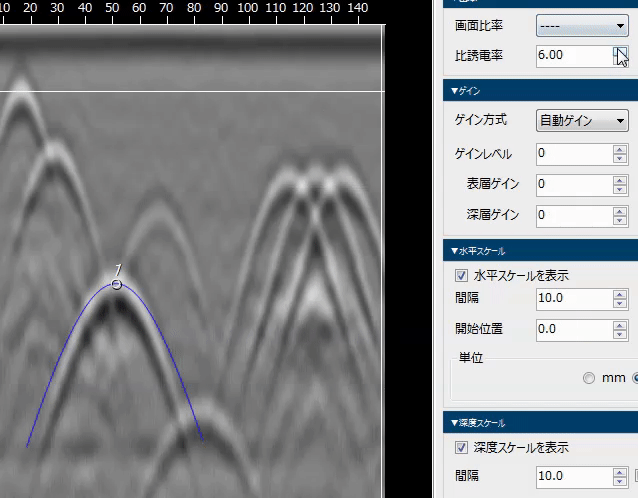This screenshot has width=638, height=498.
Task: Click the 深度スケール 間隔 input field
Action: (574, 476)
